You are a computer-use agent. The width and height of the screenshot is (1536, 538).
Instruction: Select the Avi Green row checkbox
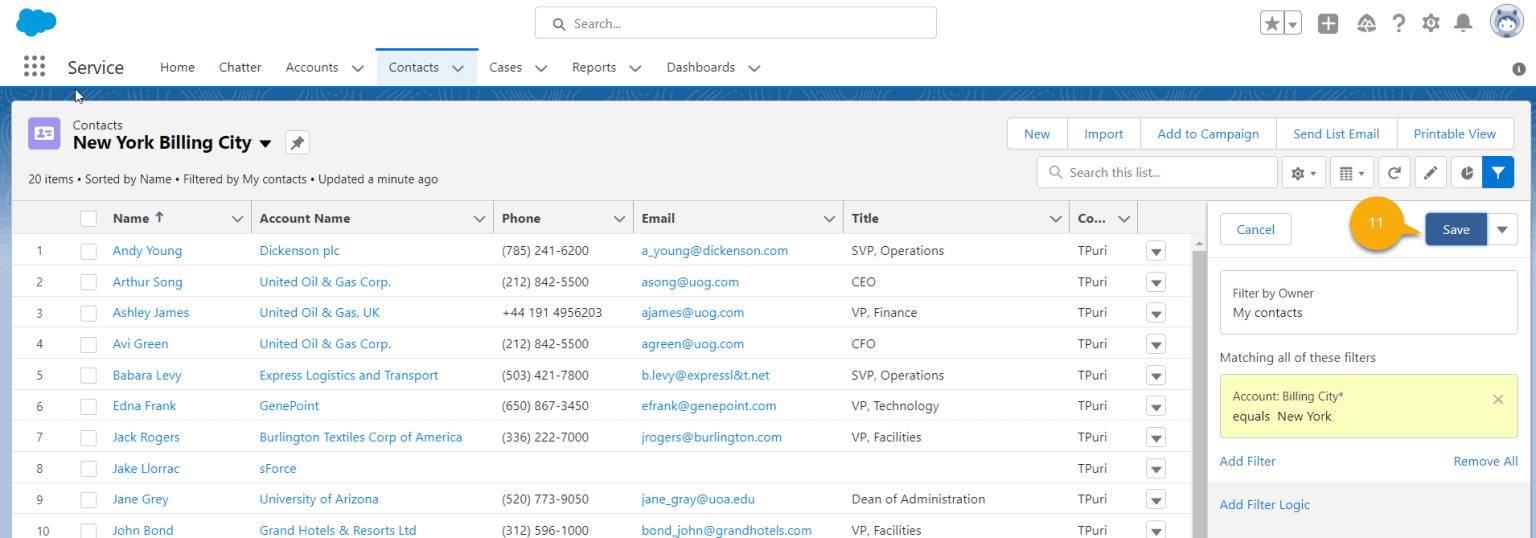click(89, 344)
